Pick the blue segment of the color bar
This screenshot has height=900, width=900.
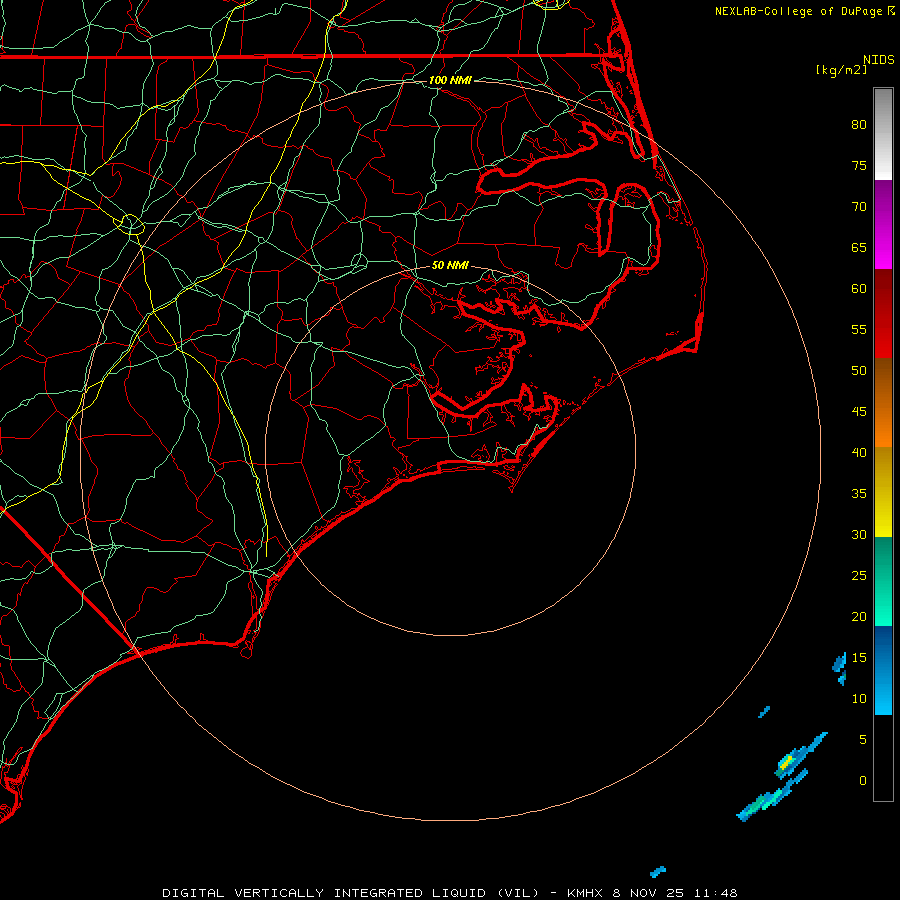[x=883, y=670]
